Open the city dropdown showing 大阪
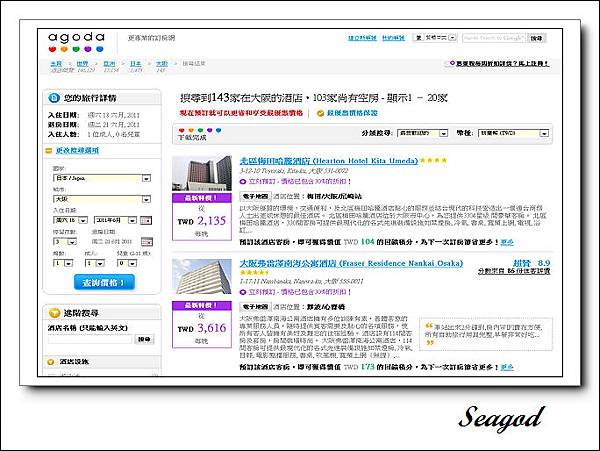The width and height of the screenshot is (600, 451). (102, 199)
